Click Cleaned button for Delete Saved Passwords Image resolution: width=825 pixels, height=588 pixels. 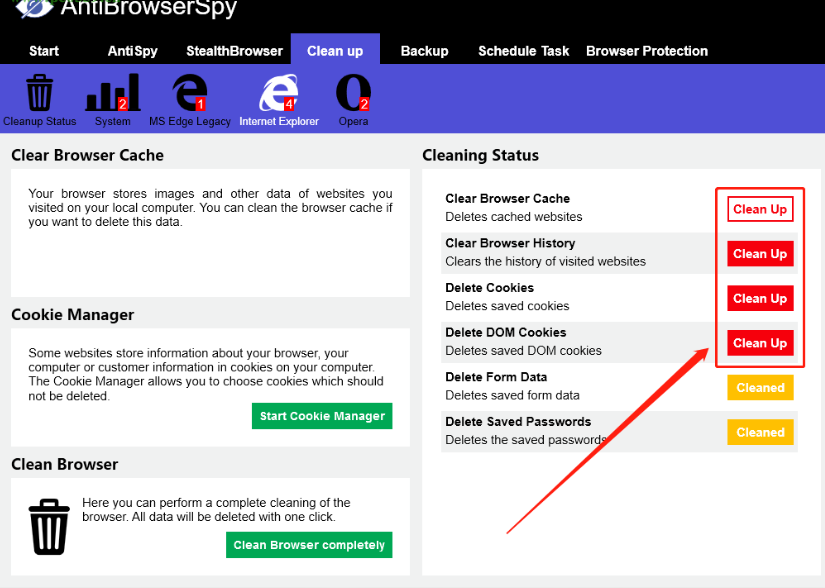click(x=760, y=432)
